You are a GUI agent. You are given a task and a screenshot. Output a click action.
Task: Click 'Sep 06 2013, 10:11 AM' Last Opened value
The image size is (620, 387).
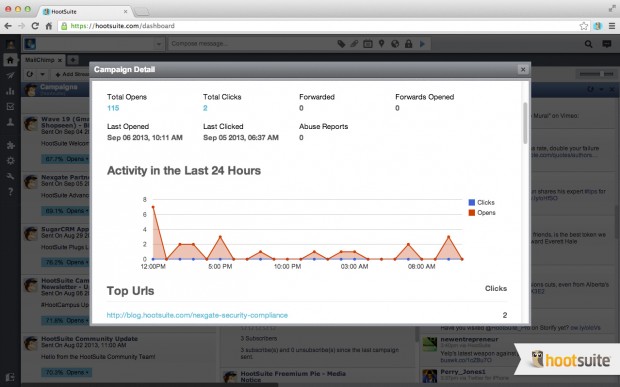coord(145,138)
